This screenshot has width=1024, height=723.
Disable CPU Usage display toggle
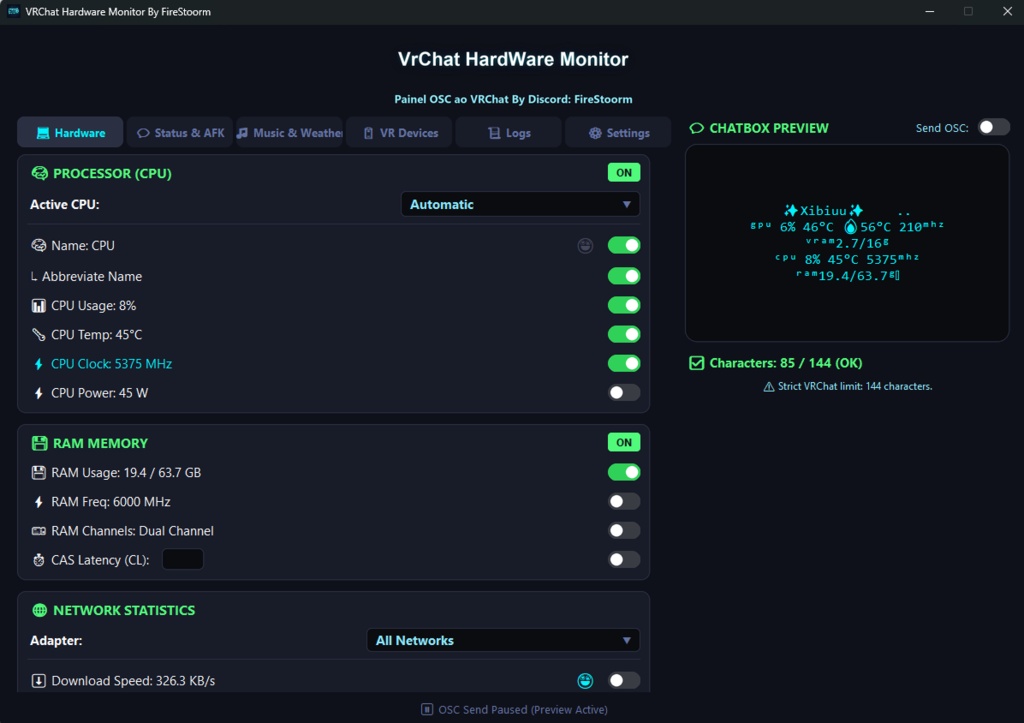click(x=624, y=305)
